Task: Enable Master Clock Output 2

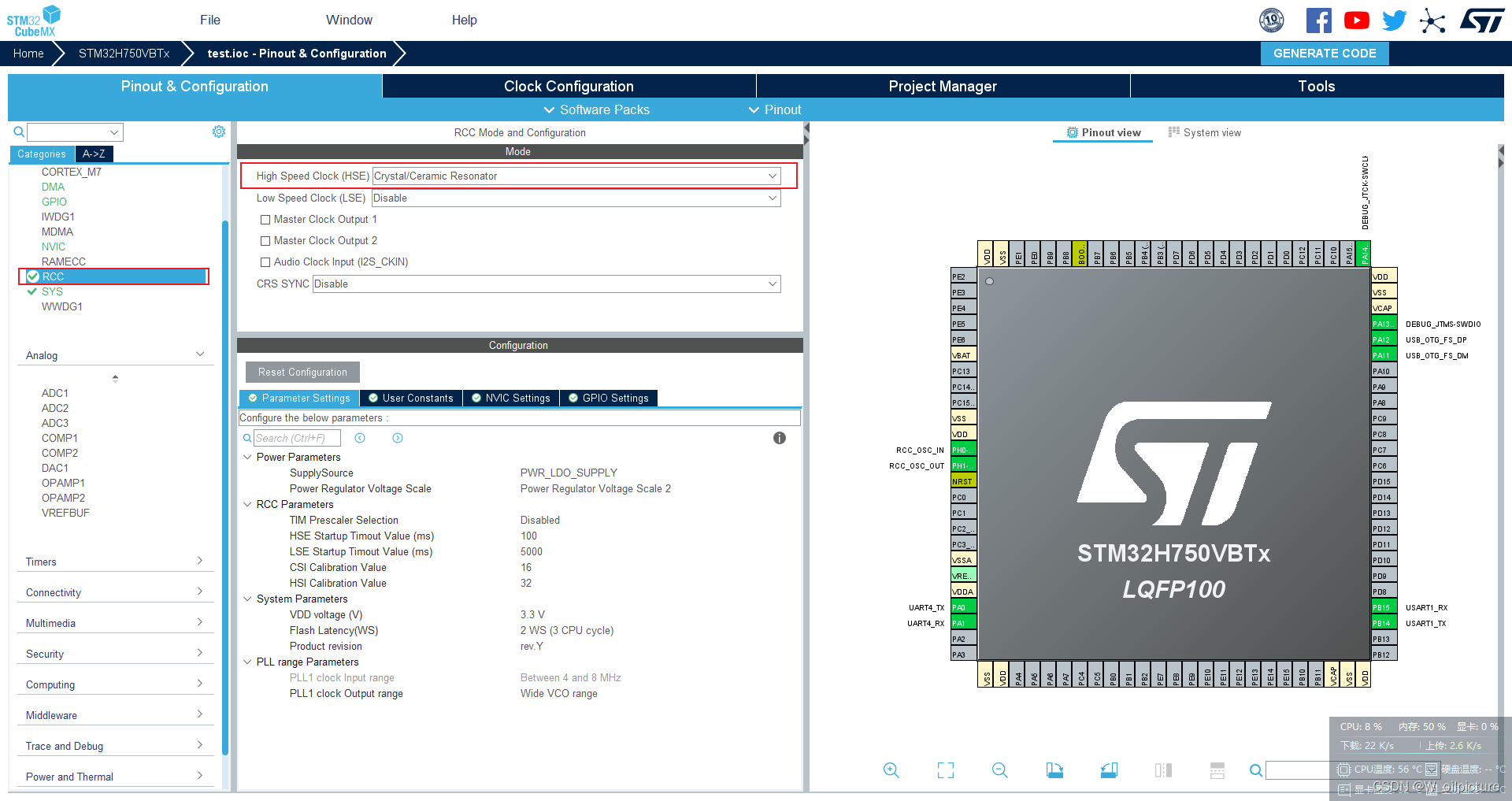Action: (265, 241)
